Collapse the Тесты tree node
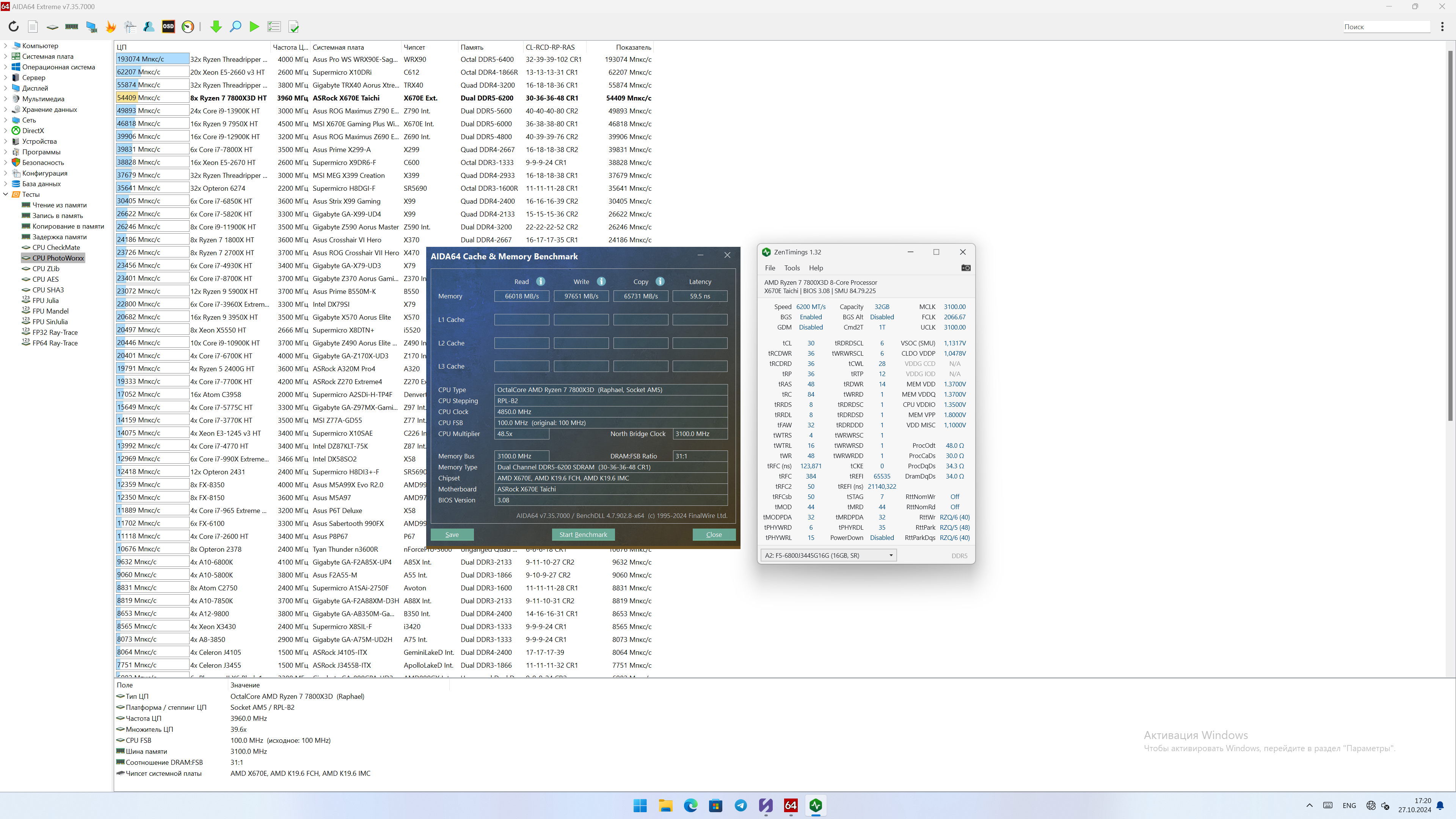Screen dimensions: 1456x819 6,195
